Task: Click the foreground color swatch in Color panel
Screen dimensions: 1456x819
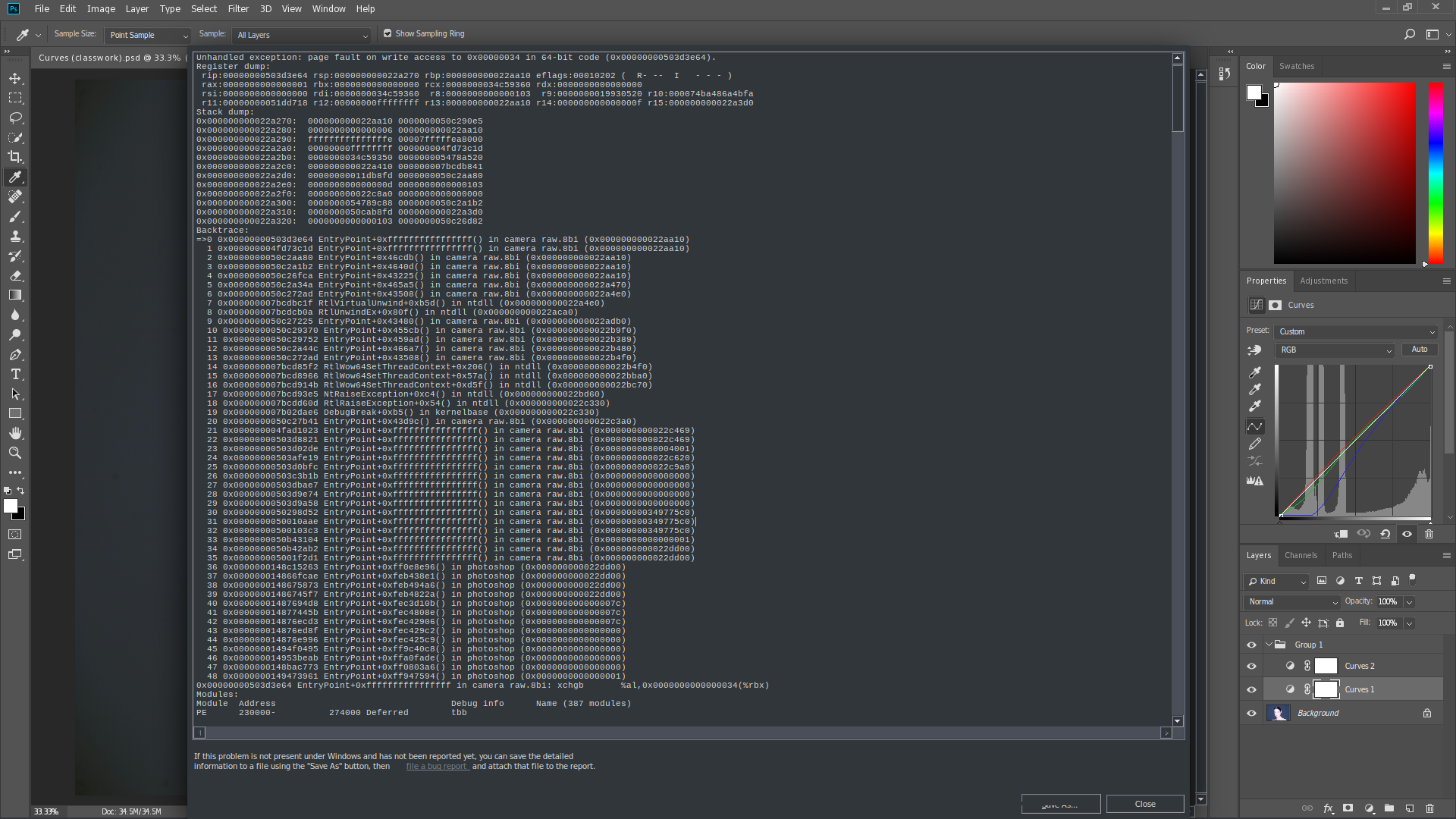Action: pyautogui.click(x=1254, y=93)
